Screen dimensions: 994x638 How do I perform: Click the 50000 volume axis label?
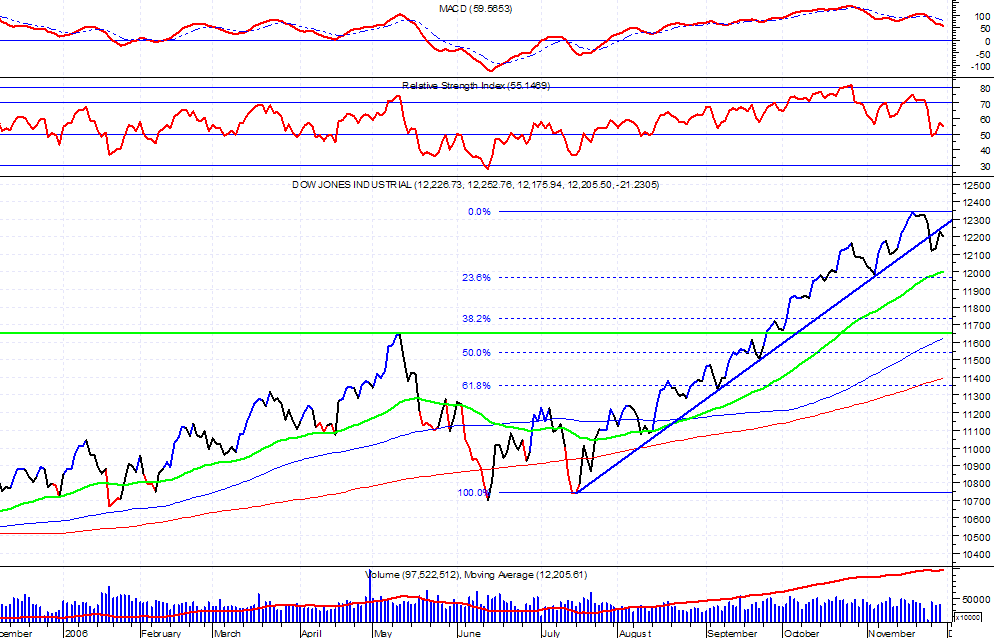click(977, 599)
